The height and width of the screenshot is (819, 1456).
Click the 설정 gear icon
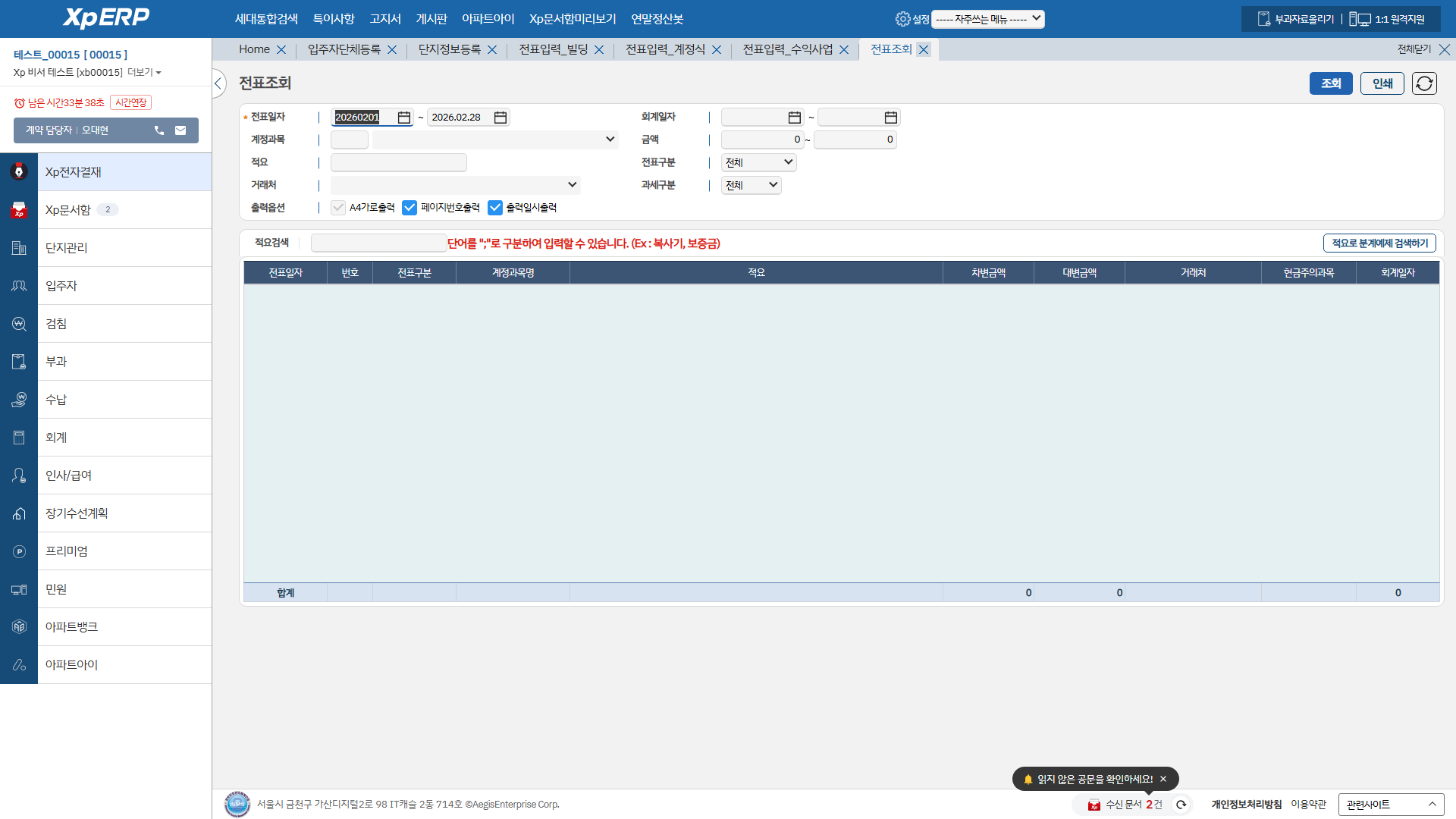tap(902, 19)
